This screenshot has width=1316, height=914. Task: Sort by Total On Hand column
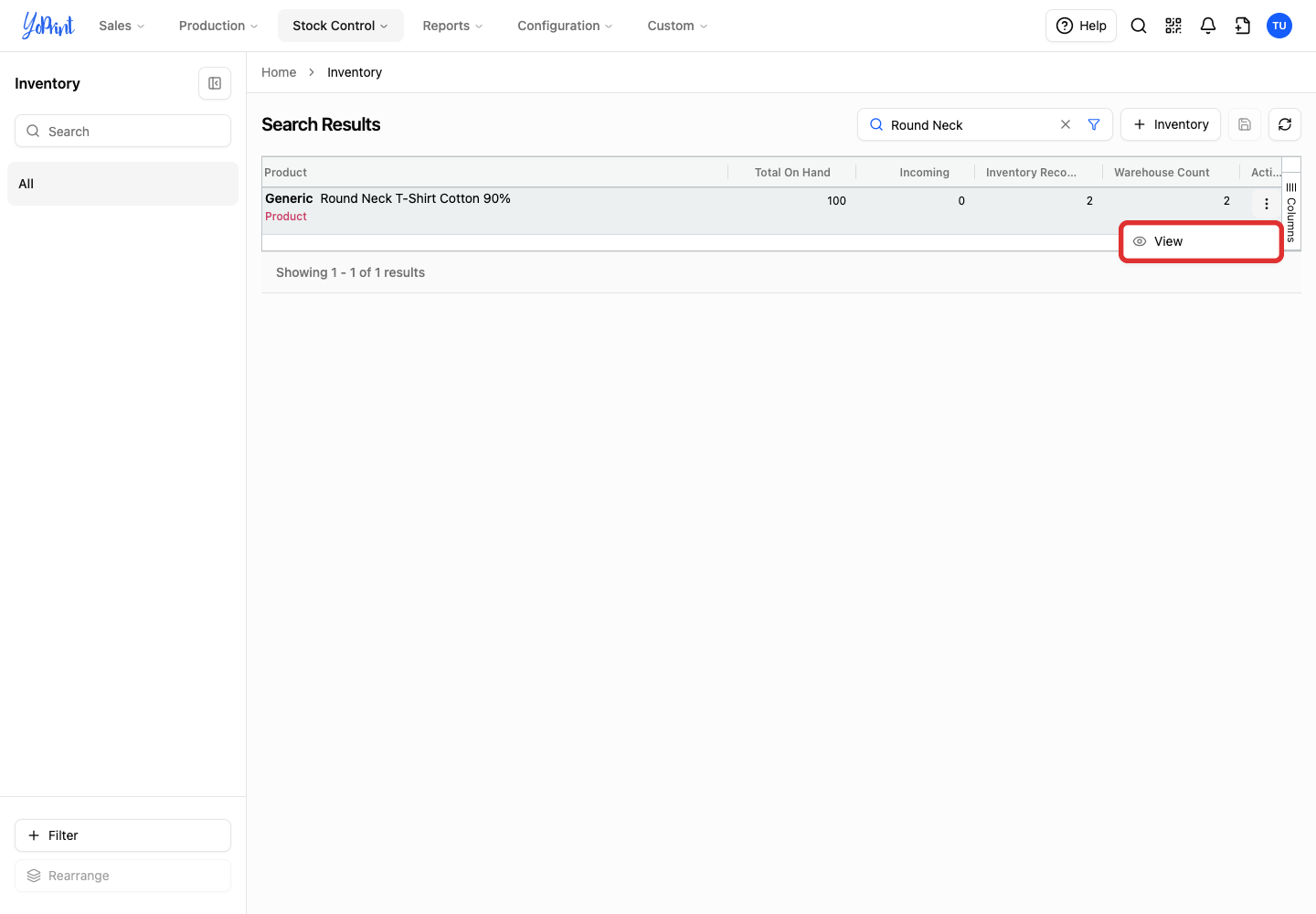click(792, 172)
